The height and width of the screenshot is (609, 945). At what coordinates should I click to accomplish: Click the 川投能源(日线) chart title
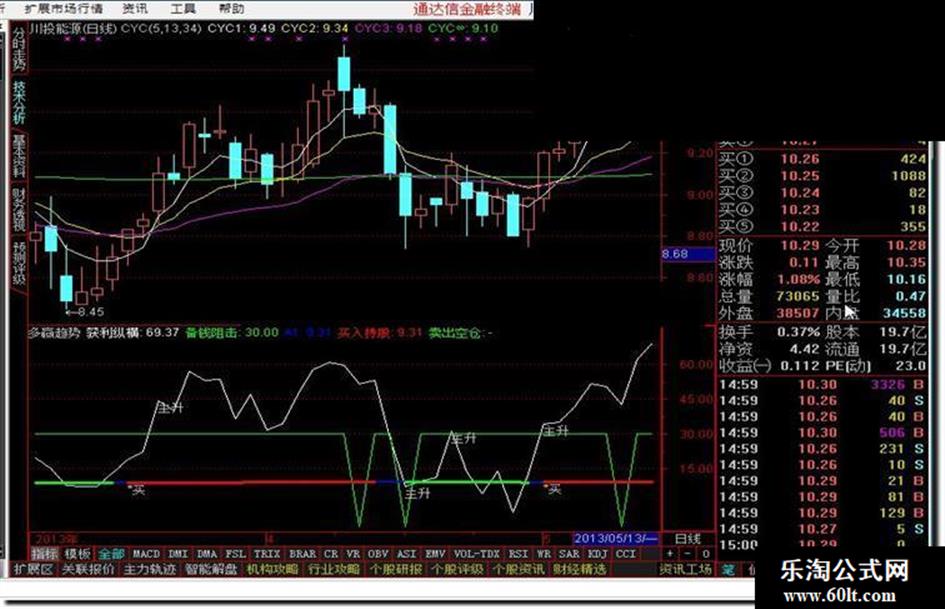(72, 28)
